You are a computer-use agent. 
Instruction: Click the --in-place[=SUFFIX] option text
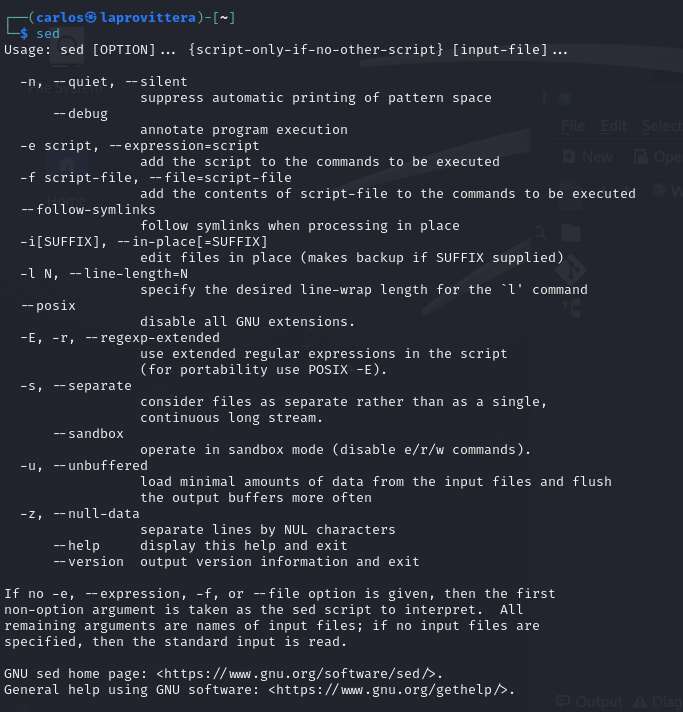(x=193, y=242)
